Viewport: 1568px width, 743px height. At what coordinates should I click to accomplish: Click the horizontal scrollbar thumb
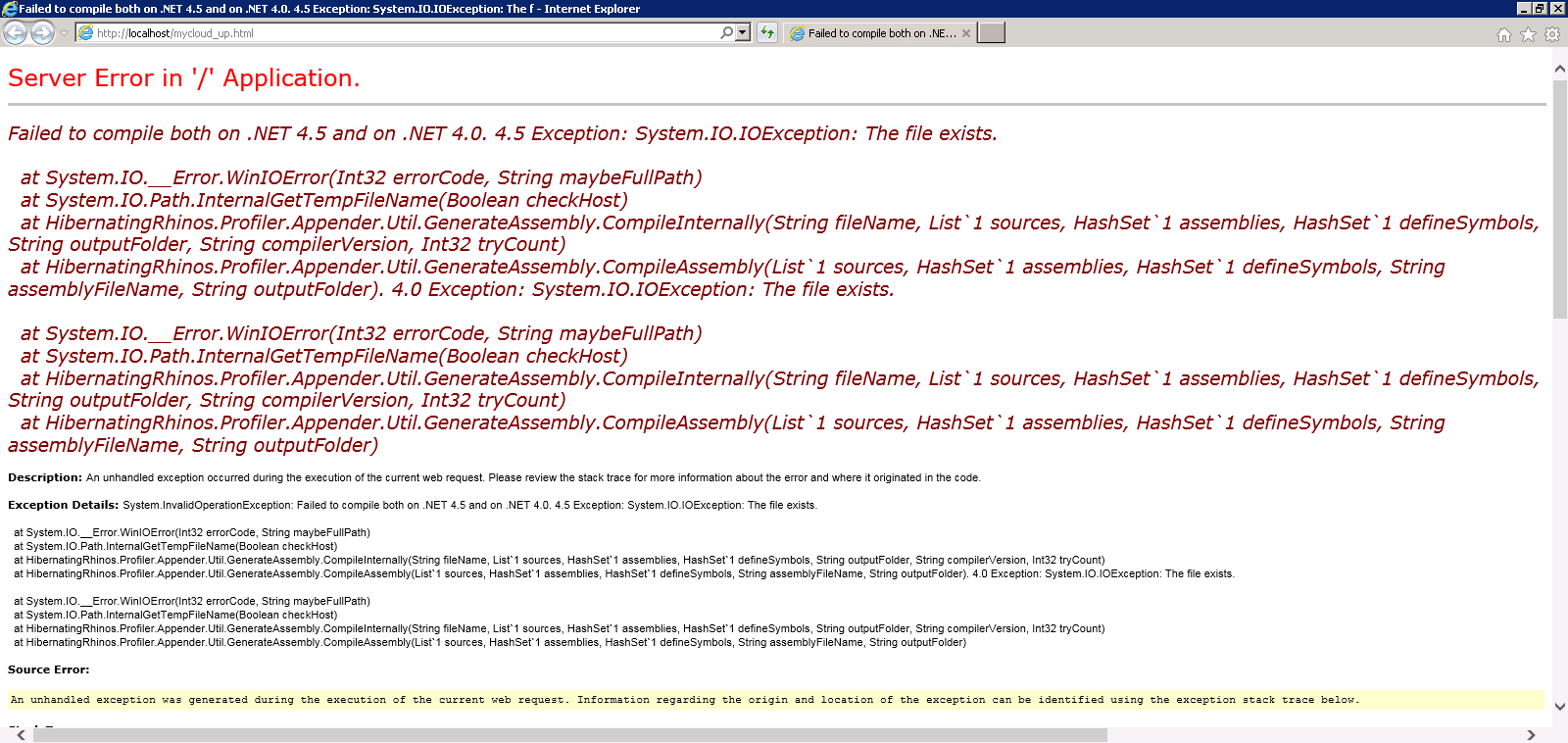570,735
